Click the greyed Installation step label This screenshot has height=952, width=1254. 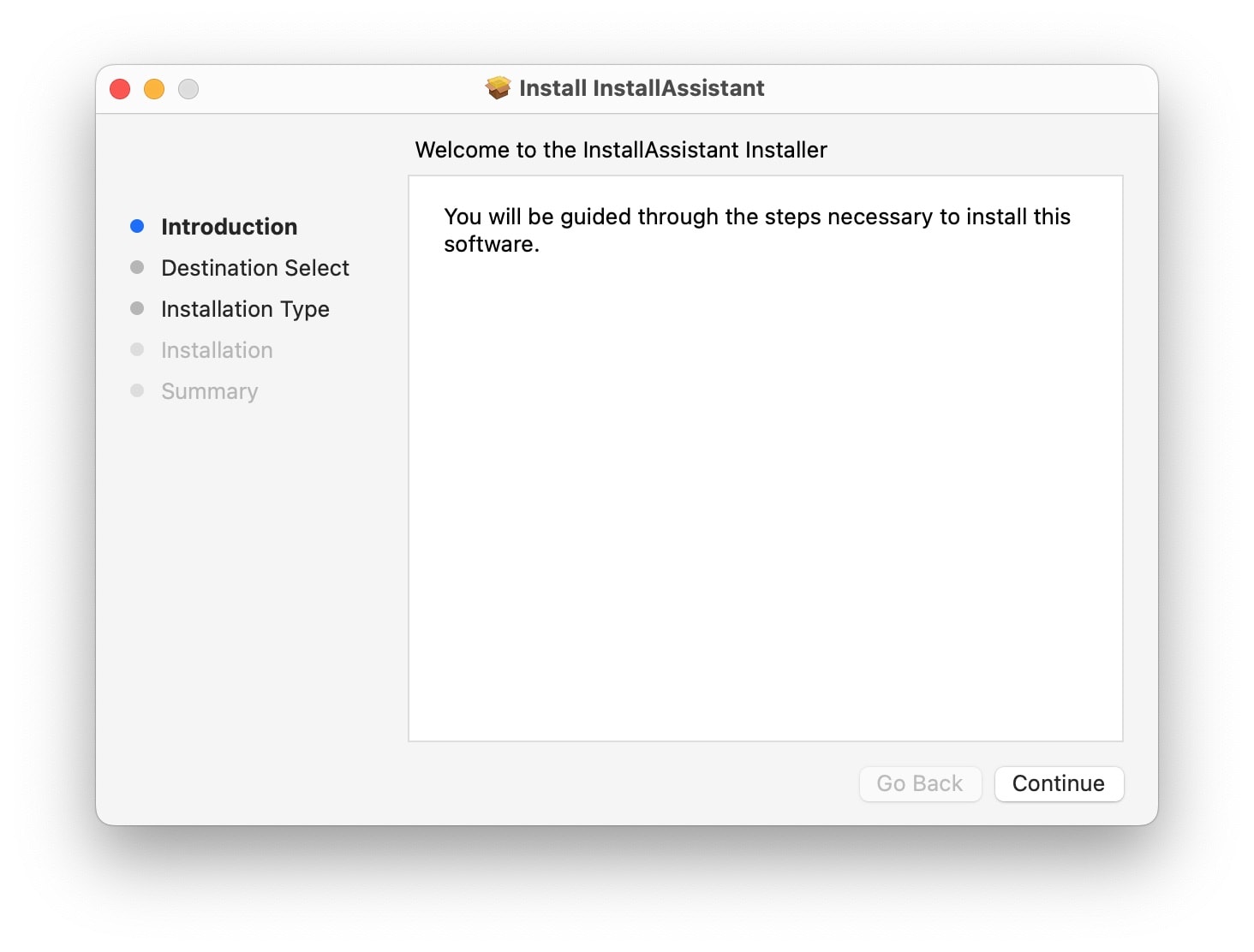217,350
